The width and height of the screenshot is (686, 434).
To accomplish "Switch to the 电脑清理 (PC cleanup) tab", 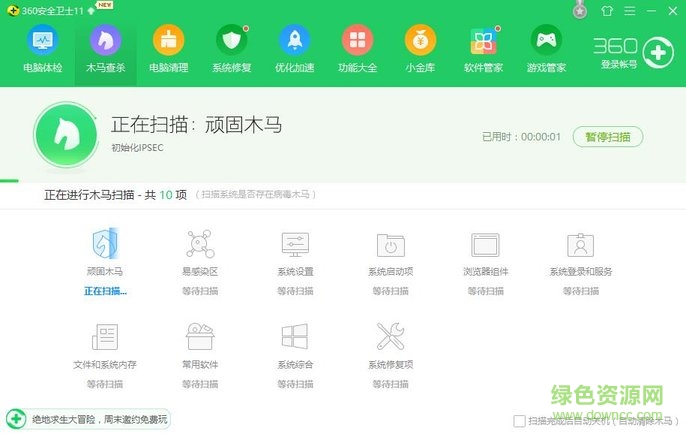I will (168, 49).
